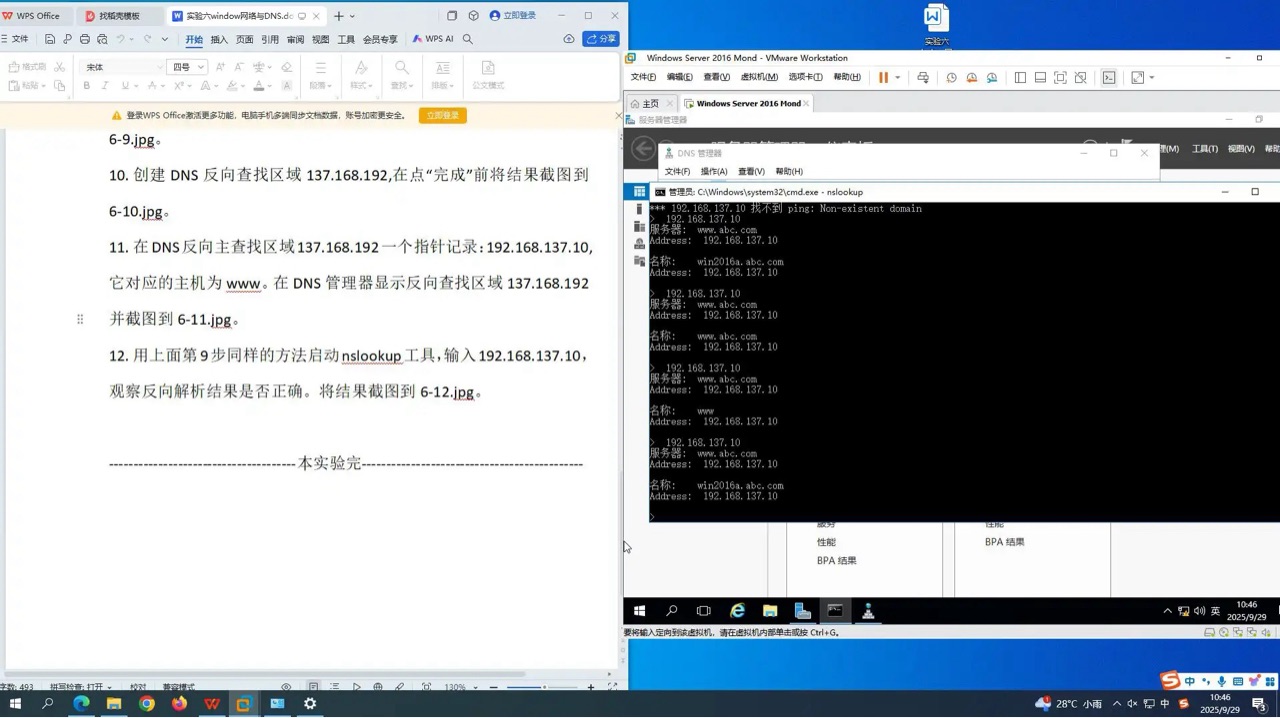The height and width of the screenshot is (718, 1280).
Task: Click DNS Manager icon in VM taskbar
Action: [x=868, y=611]
